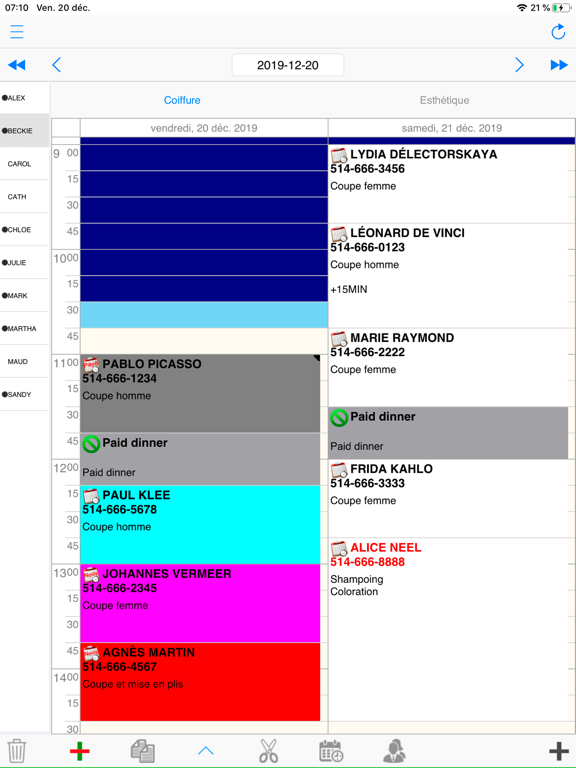Expand the toolbar with up chevron
Screen dimensions: 576x768
[x=206, y=750]
